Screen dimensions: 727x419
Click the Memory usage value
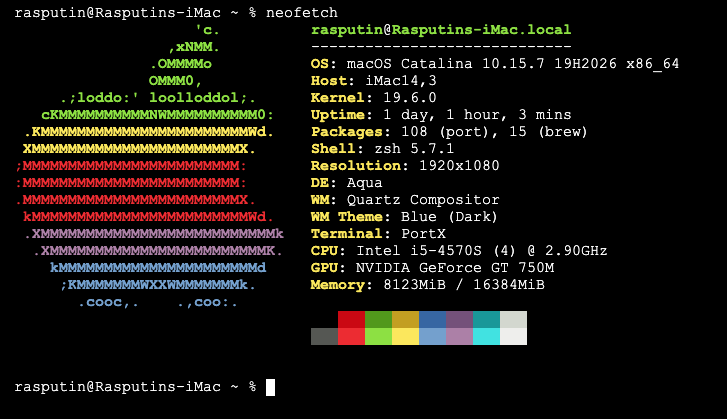462,285
